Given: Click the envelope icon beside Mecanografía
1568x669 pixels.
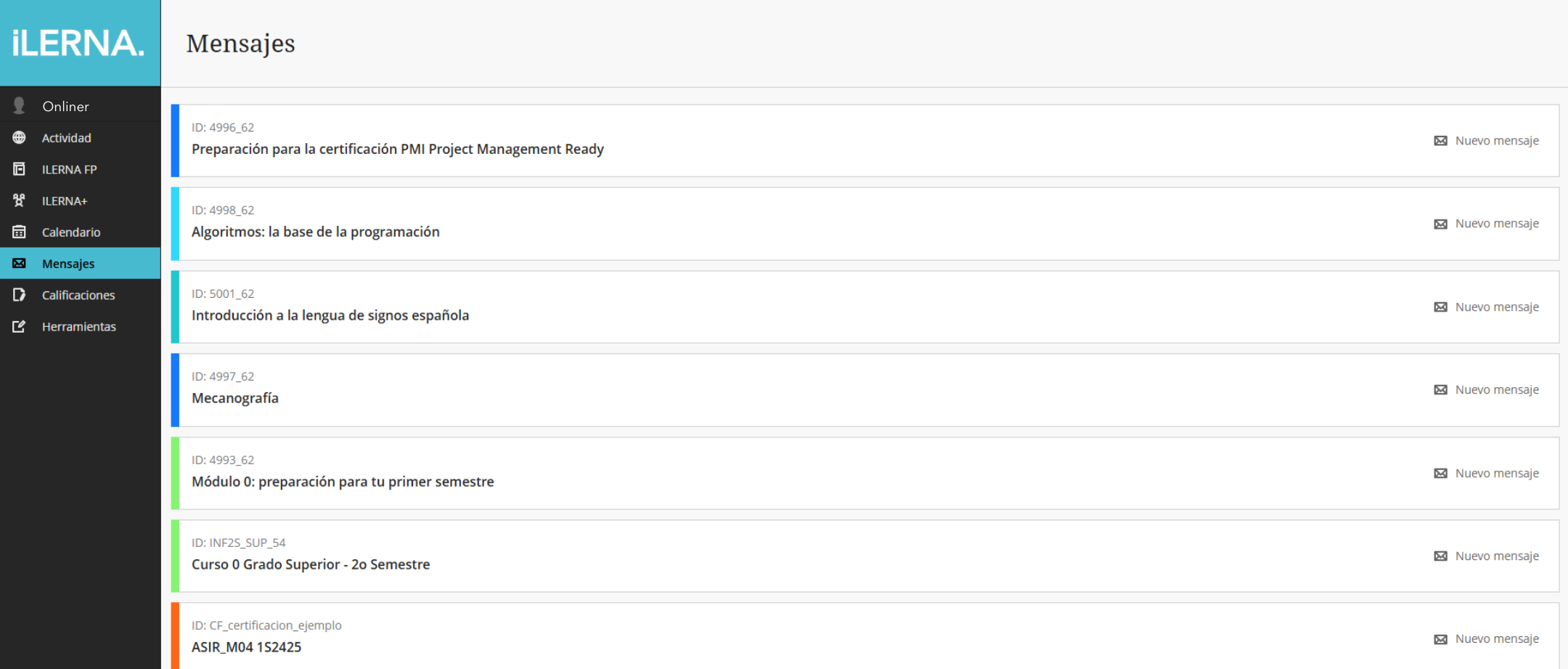Looking at the screenshot, I should tap(1440, 390).
